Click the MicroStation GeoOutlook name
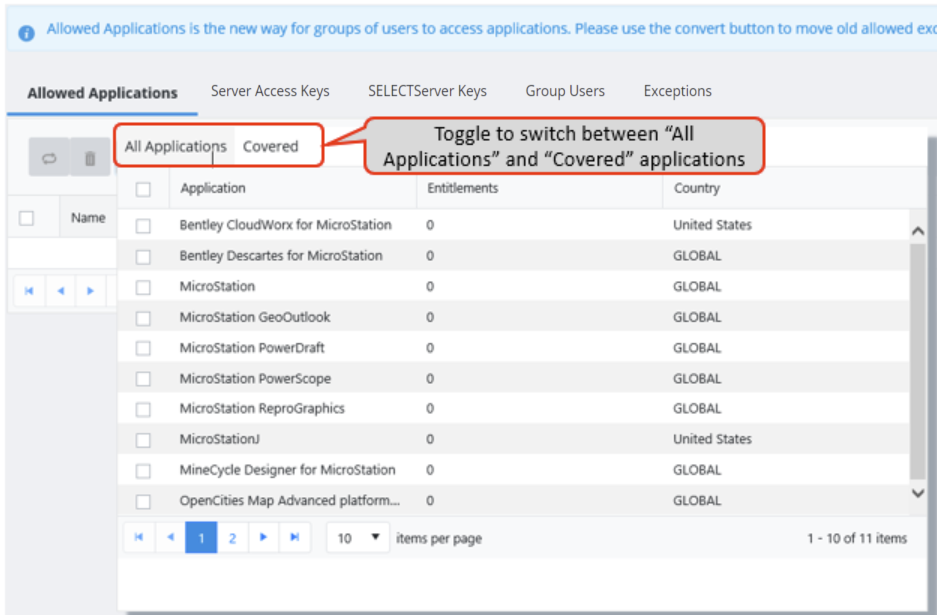Viewport: 937px width, 615px height. coord(255,317)
